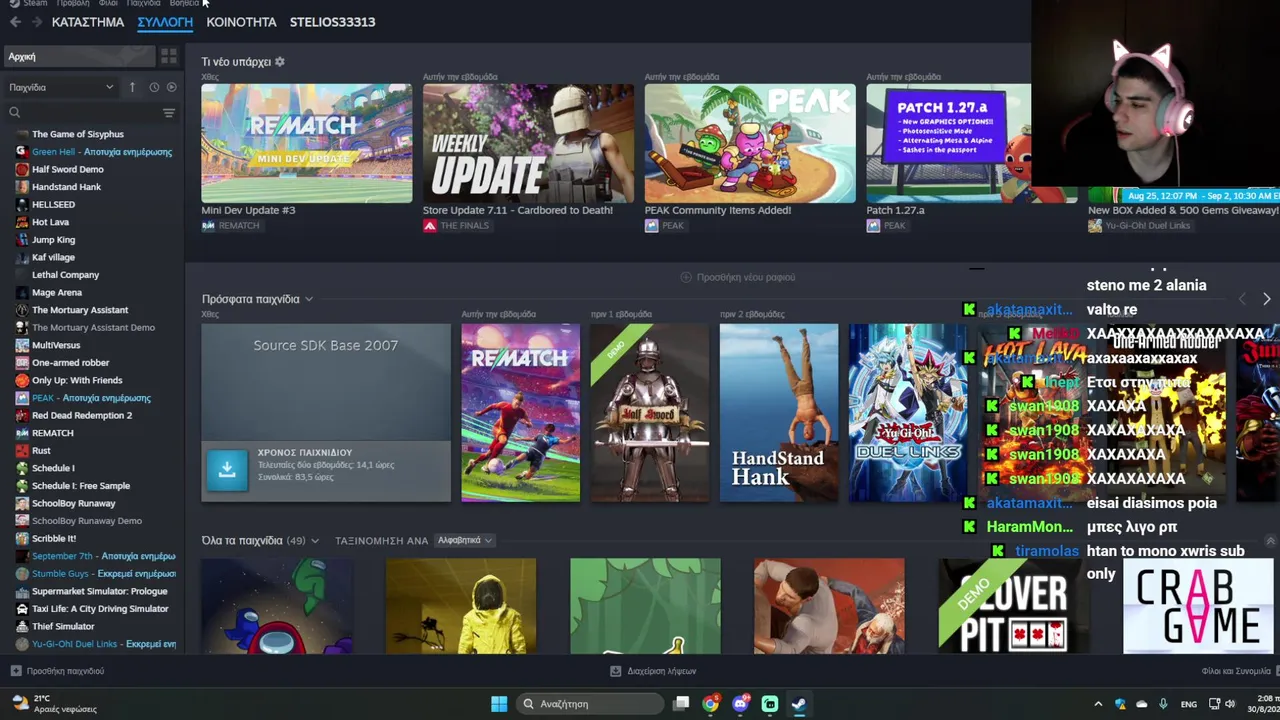This screenshot has width=1280, height=720.
Task: Select REMATCH in the game list
Action: pos(52,433)
